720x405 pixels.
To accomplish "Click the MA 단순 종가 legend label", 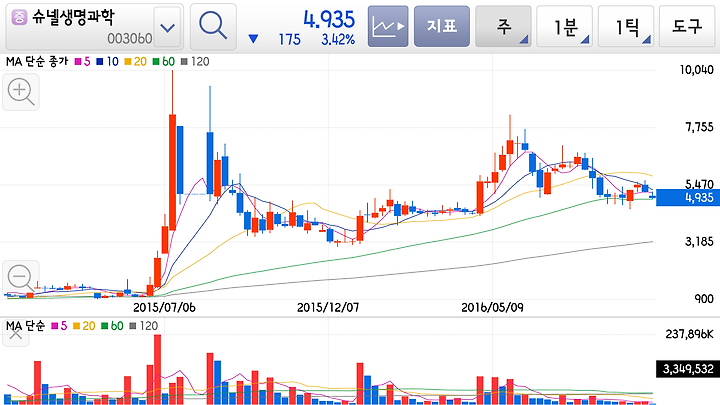I will 37,62.
